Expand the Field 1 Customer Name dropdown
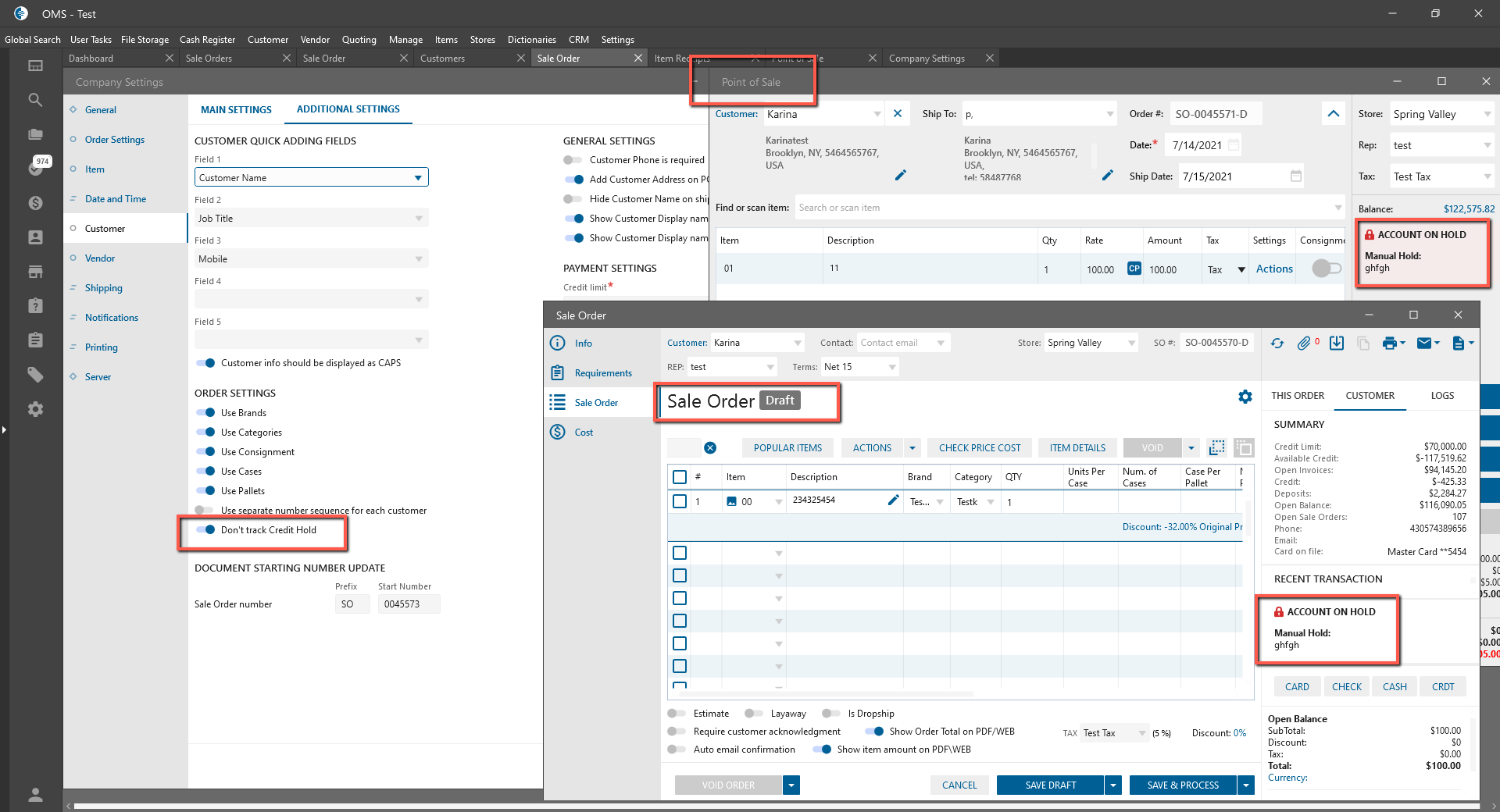Screen dimensions: 1500x812 pos(418,178)
